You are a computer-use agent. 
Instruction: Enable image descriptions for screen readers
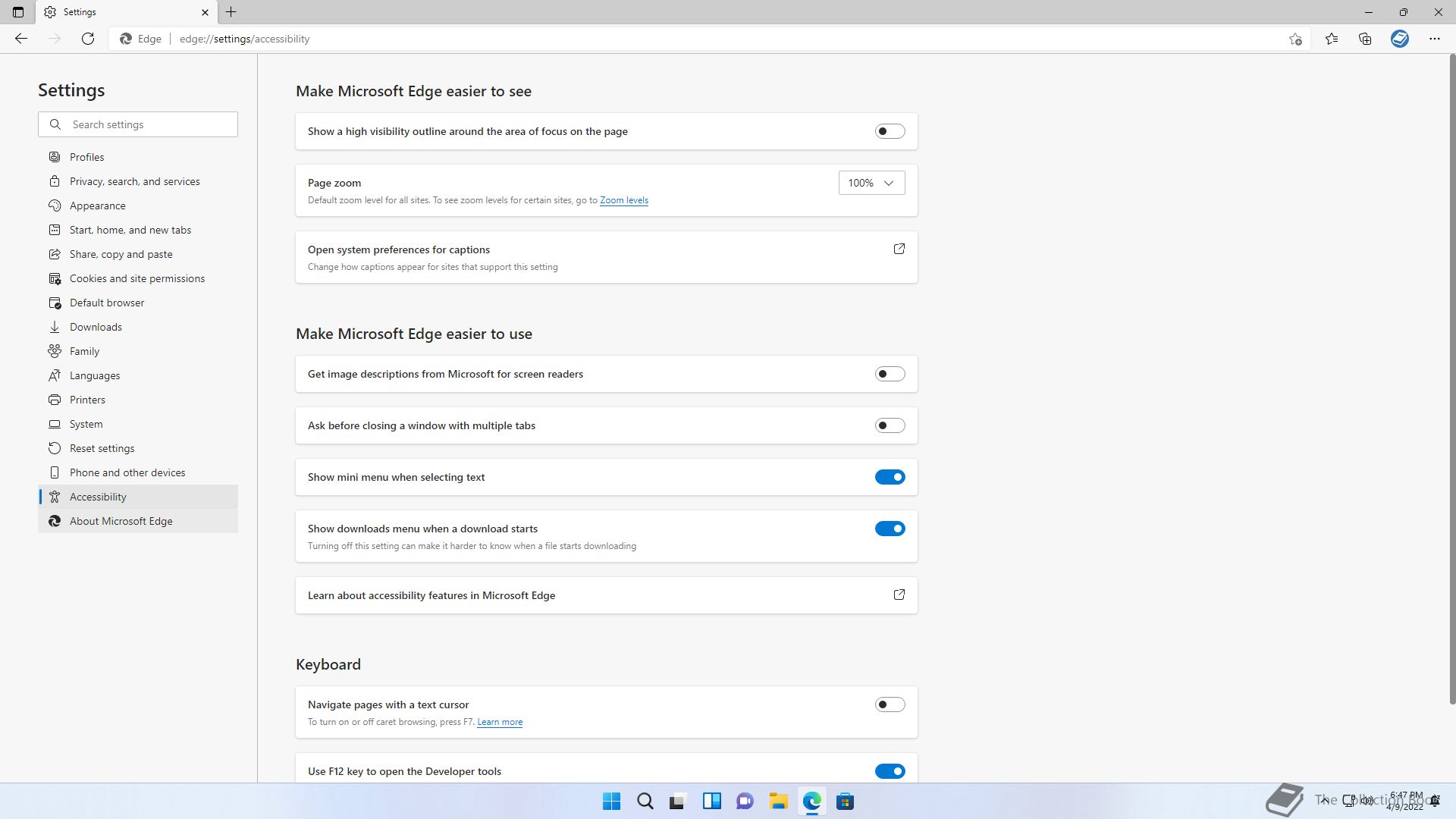tap(890, 374)
